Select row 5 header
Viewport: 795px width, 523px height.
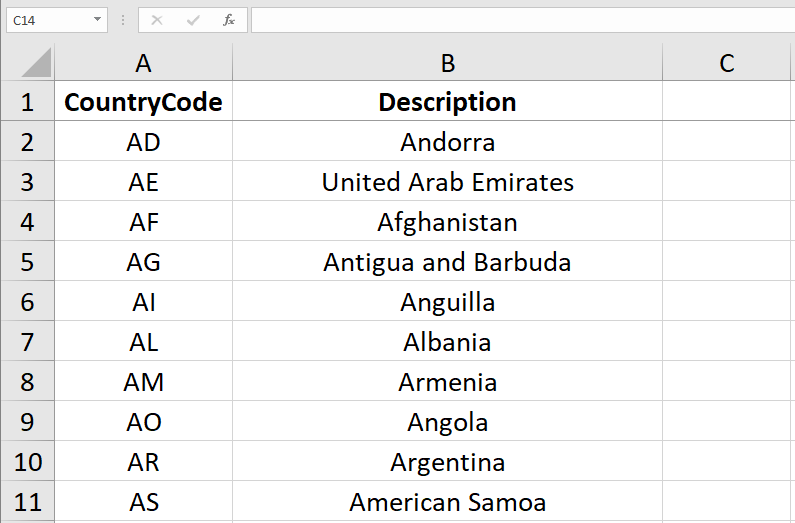(x=27, y=262)
